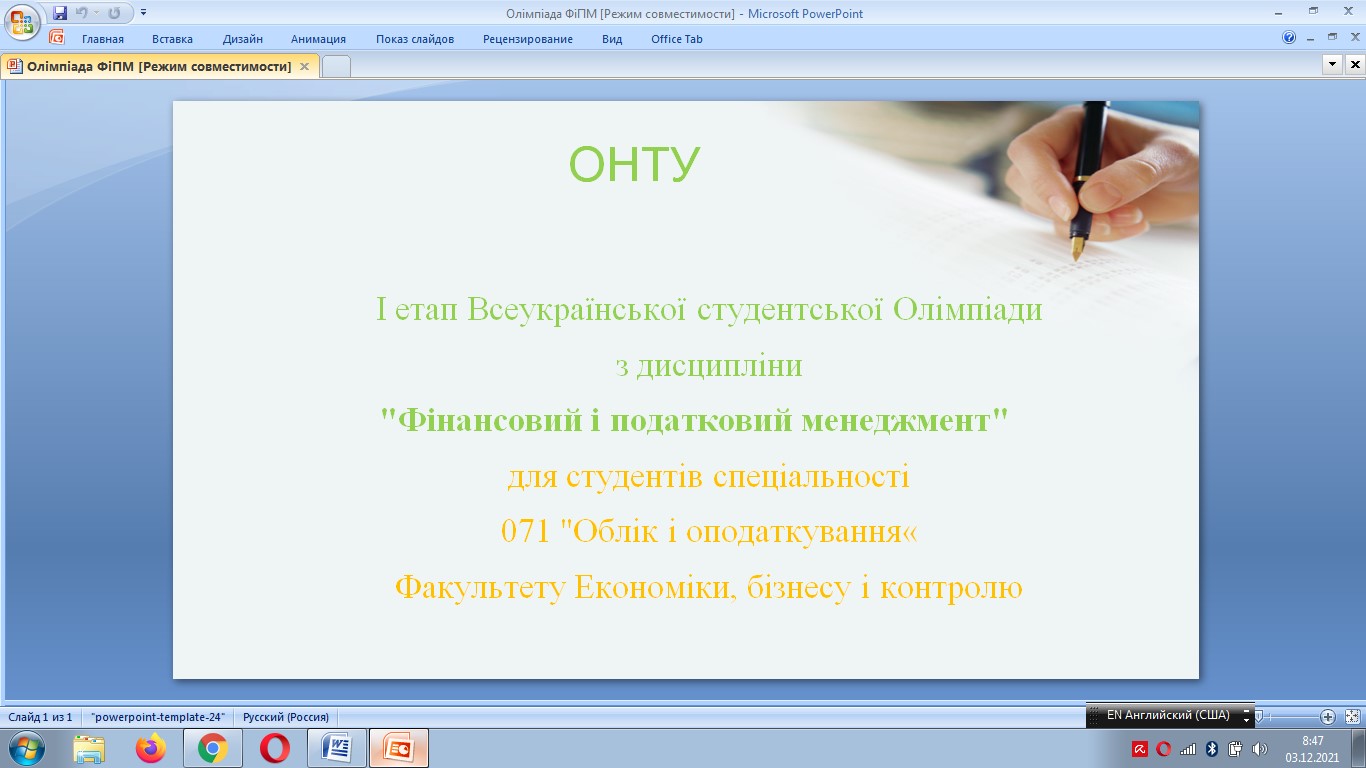Select the Олімпіада ФіПМ document tab

tap(159, 66)
